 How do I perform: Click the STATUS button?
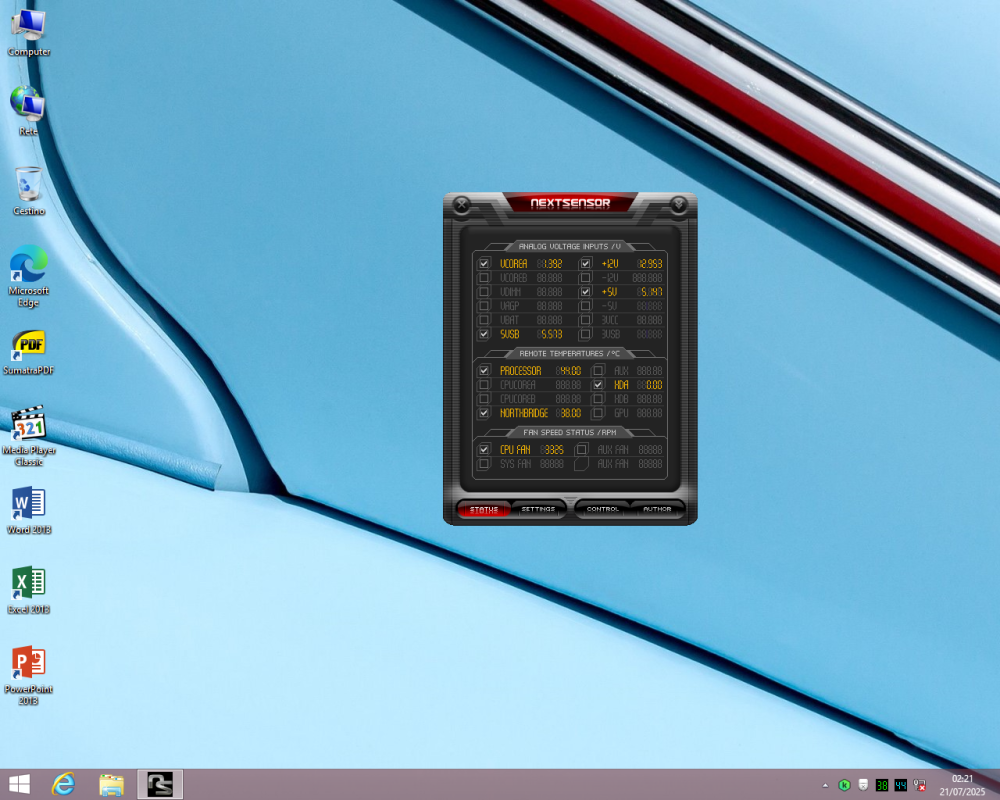(x=483, y=509)
